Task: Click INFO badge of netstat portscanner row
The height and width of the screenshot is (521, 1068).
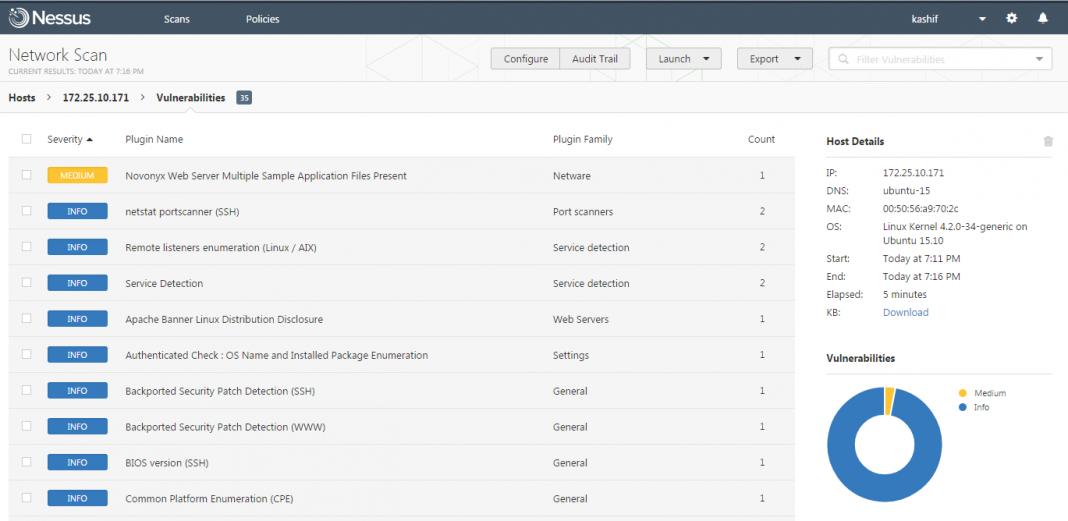Action: click(78, 211)
